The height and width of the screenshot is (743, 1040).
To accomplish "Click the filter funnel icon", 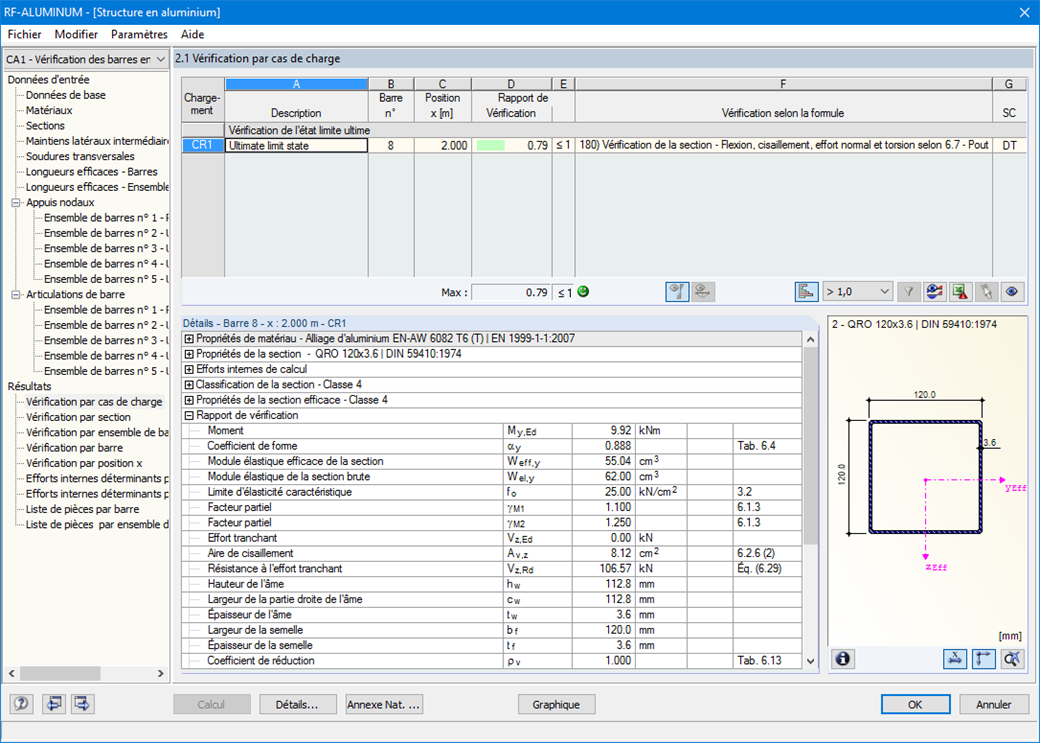I will click(908, 292).
